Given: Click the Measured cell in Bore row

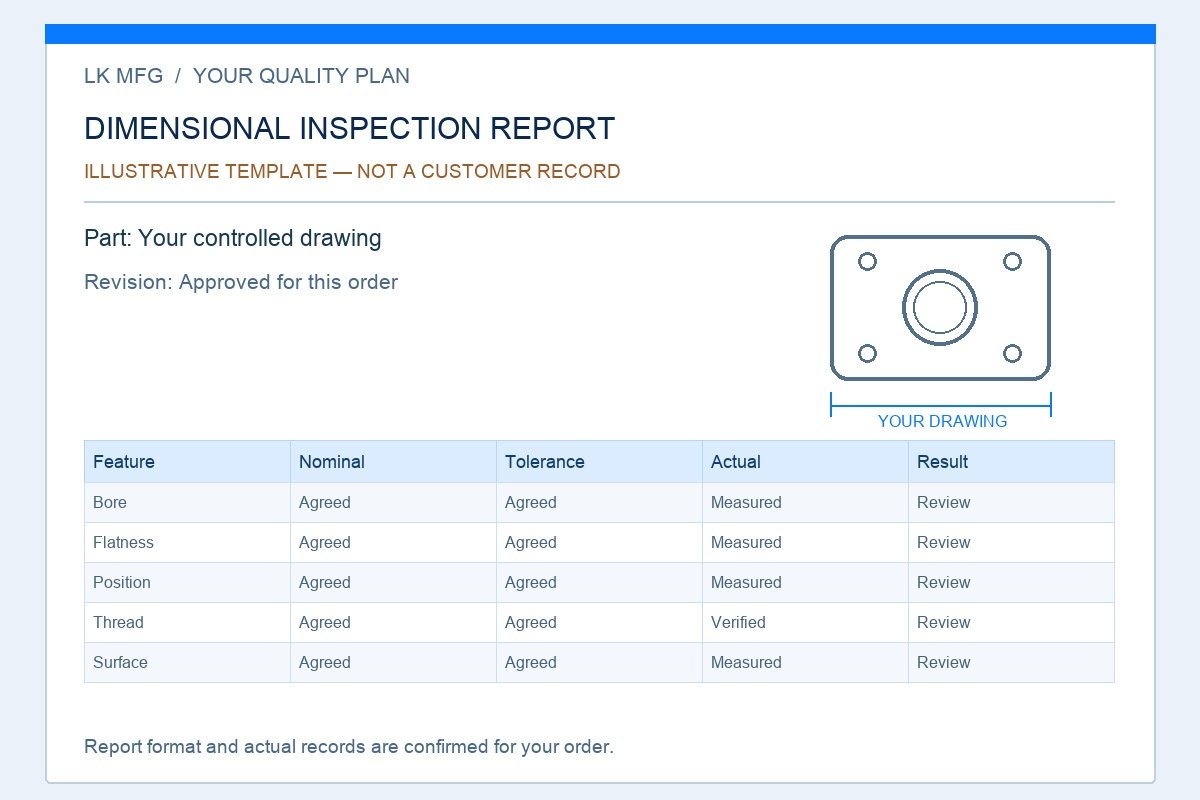Looking at the screenshot, I should coord(805,503).
